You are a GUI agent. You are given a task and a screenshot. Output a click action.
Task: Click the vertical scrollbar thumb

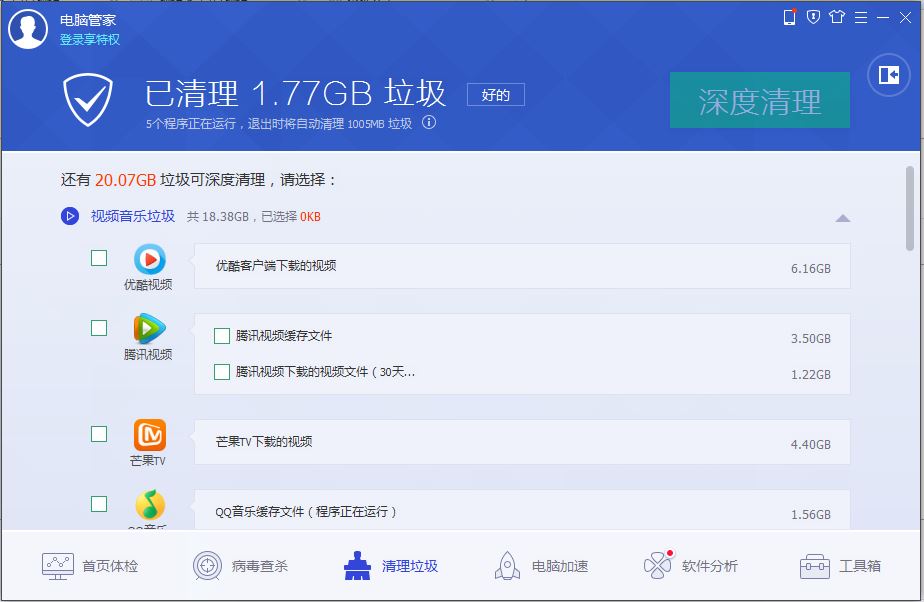(910, 208)
